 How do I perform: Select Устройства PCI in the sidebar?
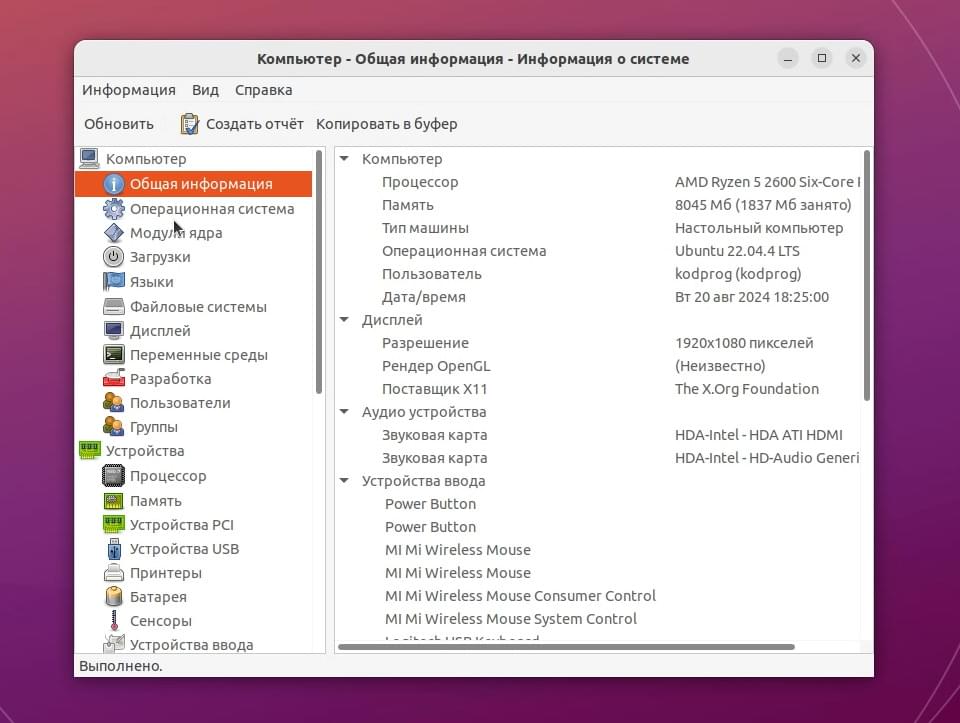click(182, 525)
